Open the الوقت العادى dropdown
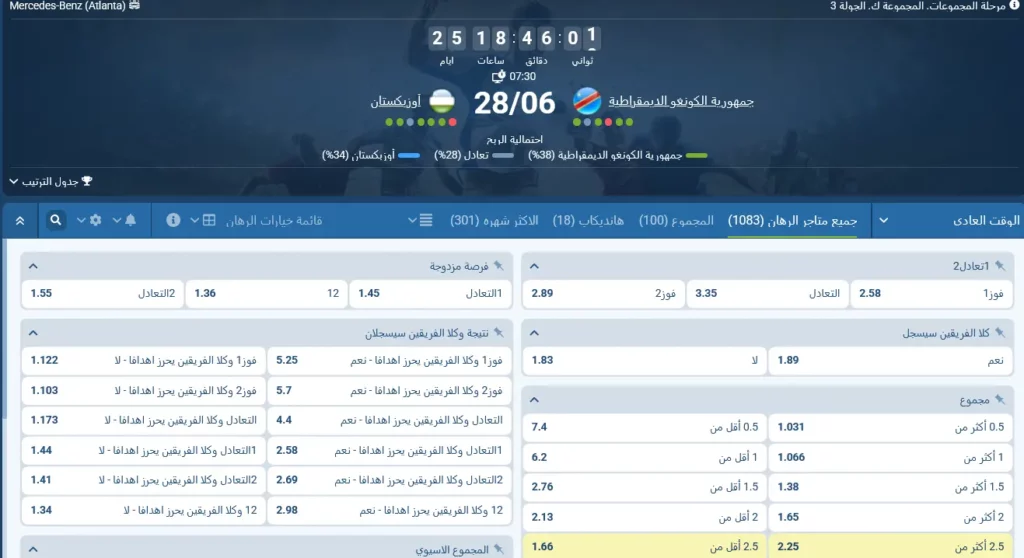This screenshot has height=558, width=1024. coord(884,220)
